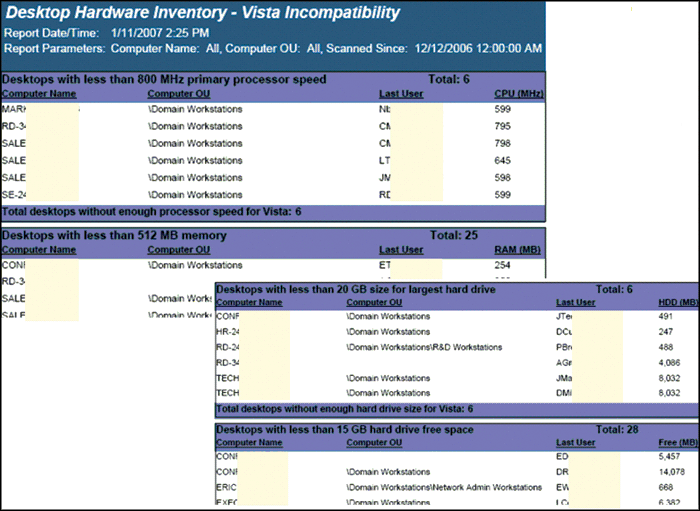700x511 pixels.
Task: Click 'Total: 6' in largest hard drive heading
Action: (614, 289)
